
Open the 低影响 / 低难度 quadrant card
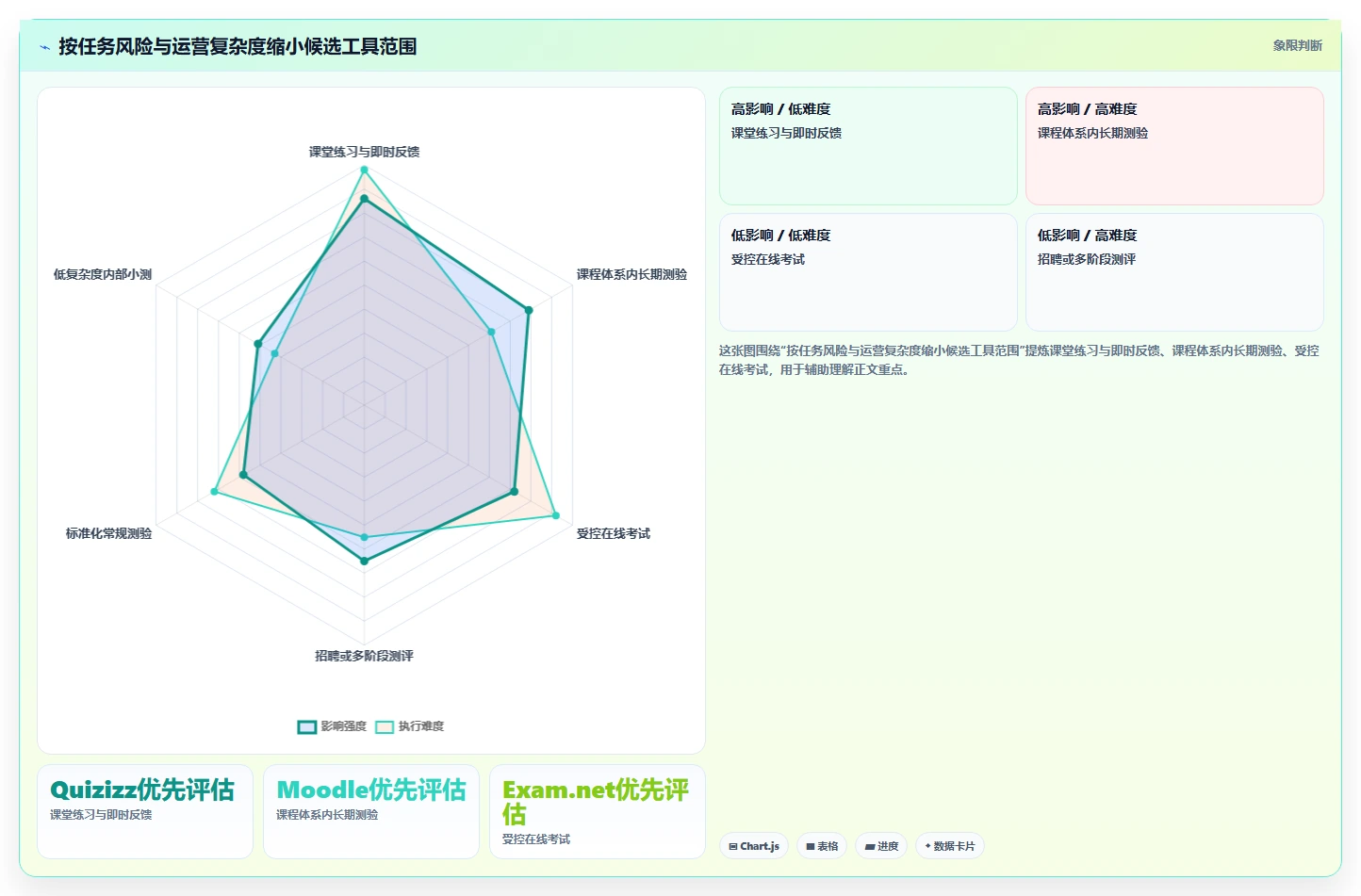tap(868, 272)
